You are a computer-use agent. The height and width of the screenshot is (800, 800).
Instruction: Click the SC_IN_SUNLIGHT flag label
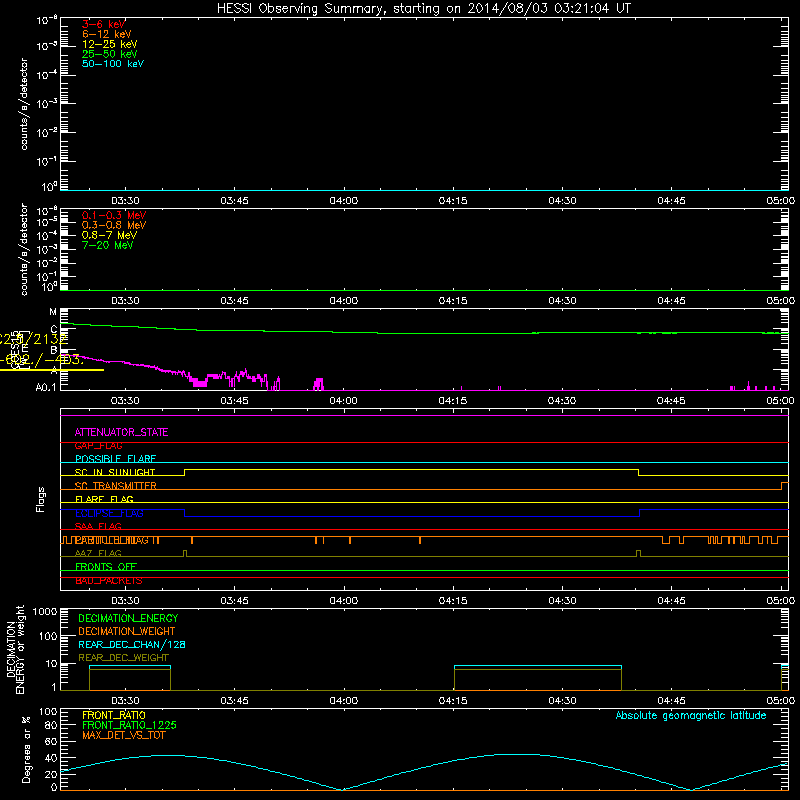click(x=115, y=472)
